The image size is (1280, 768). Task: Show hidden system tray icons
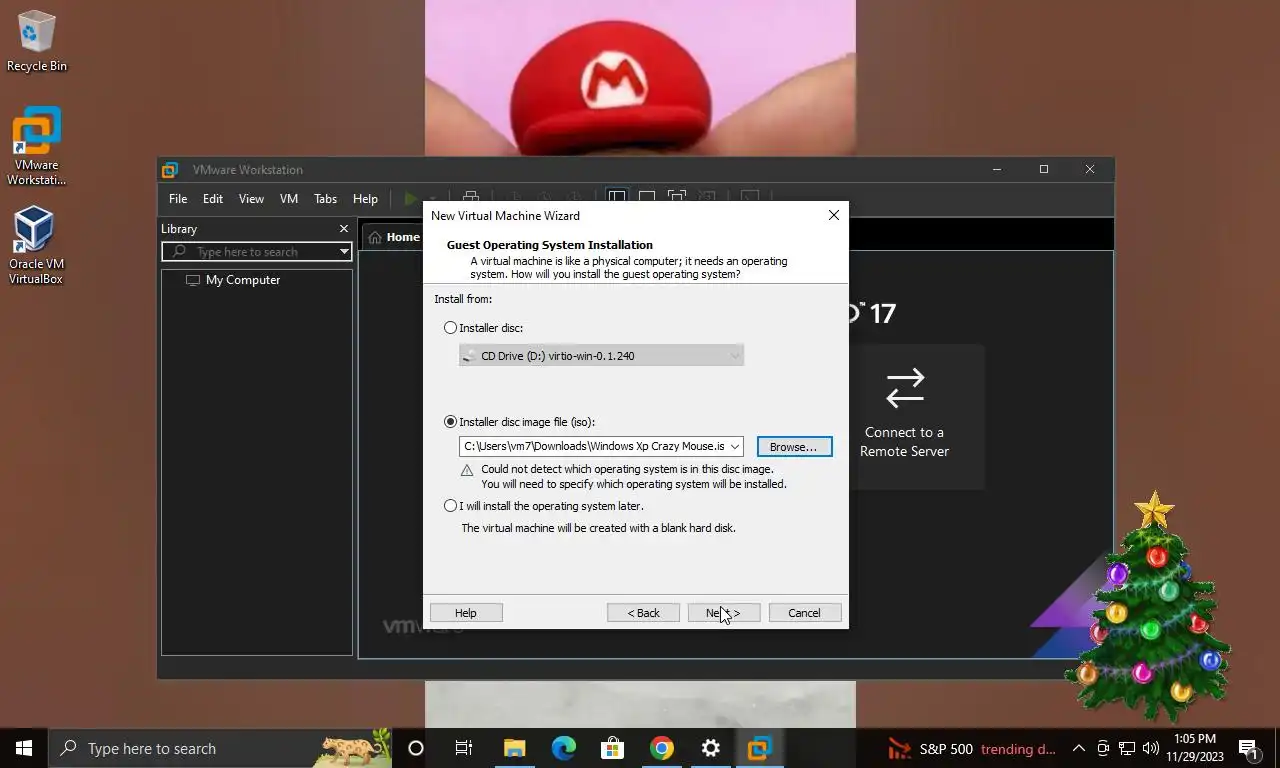click(1078, 748)
